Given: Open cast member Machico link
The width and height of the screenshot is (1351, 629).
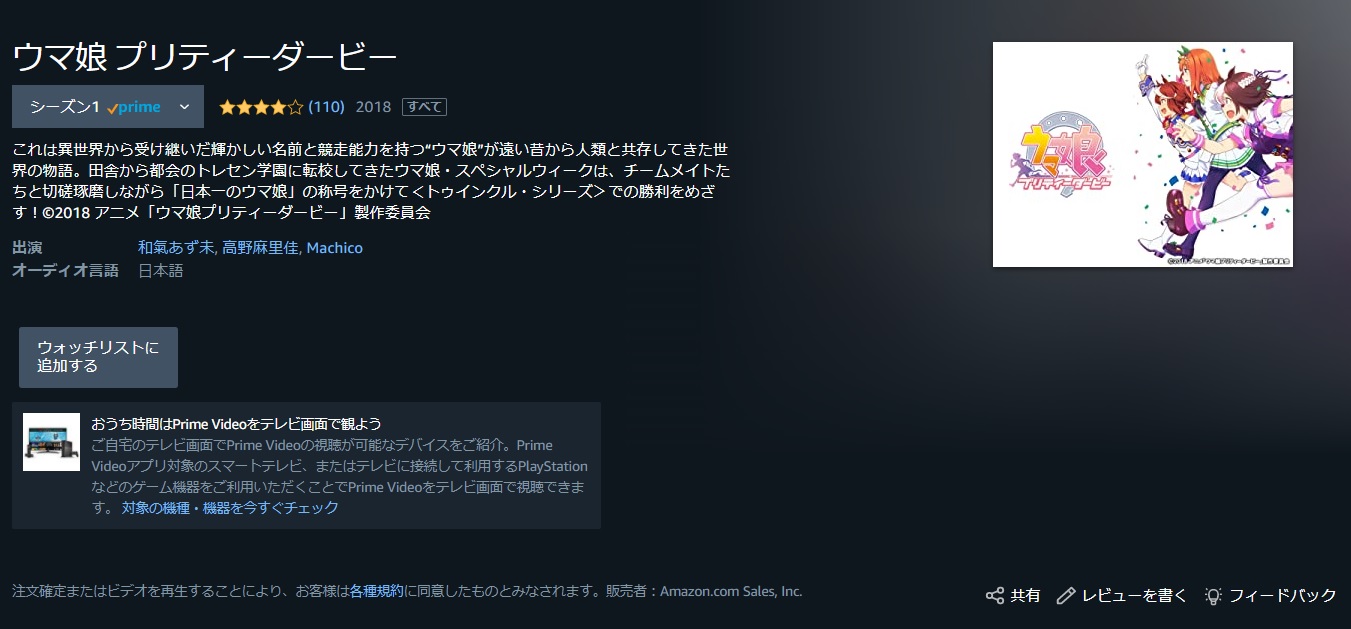Looking at the screenshot, I should click(x=335, y=247).
